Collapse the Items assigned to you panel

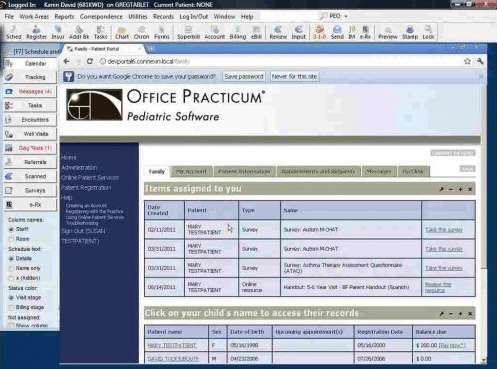(451, 189)
